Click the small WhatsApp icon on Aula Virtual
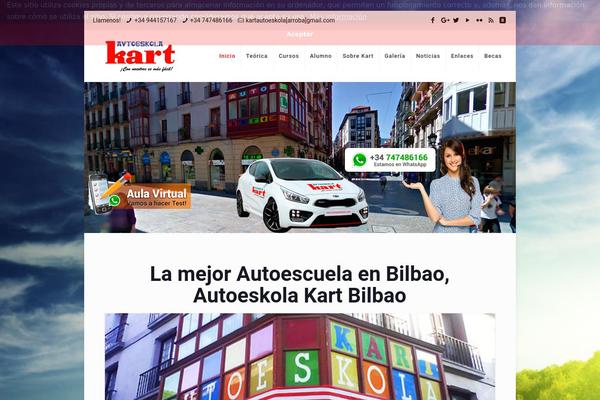Viewport: 600px width, 400px height. coord(114,200)
